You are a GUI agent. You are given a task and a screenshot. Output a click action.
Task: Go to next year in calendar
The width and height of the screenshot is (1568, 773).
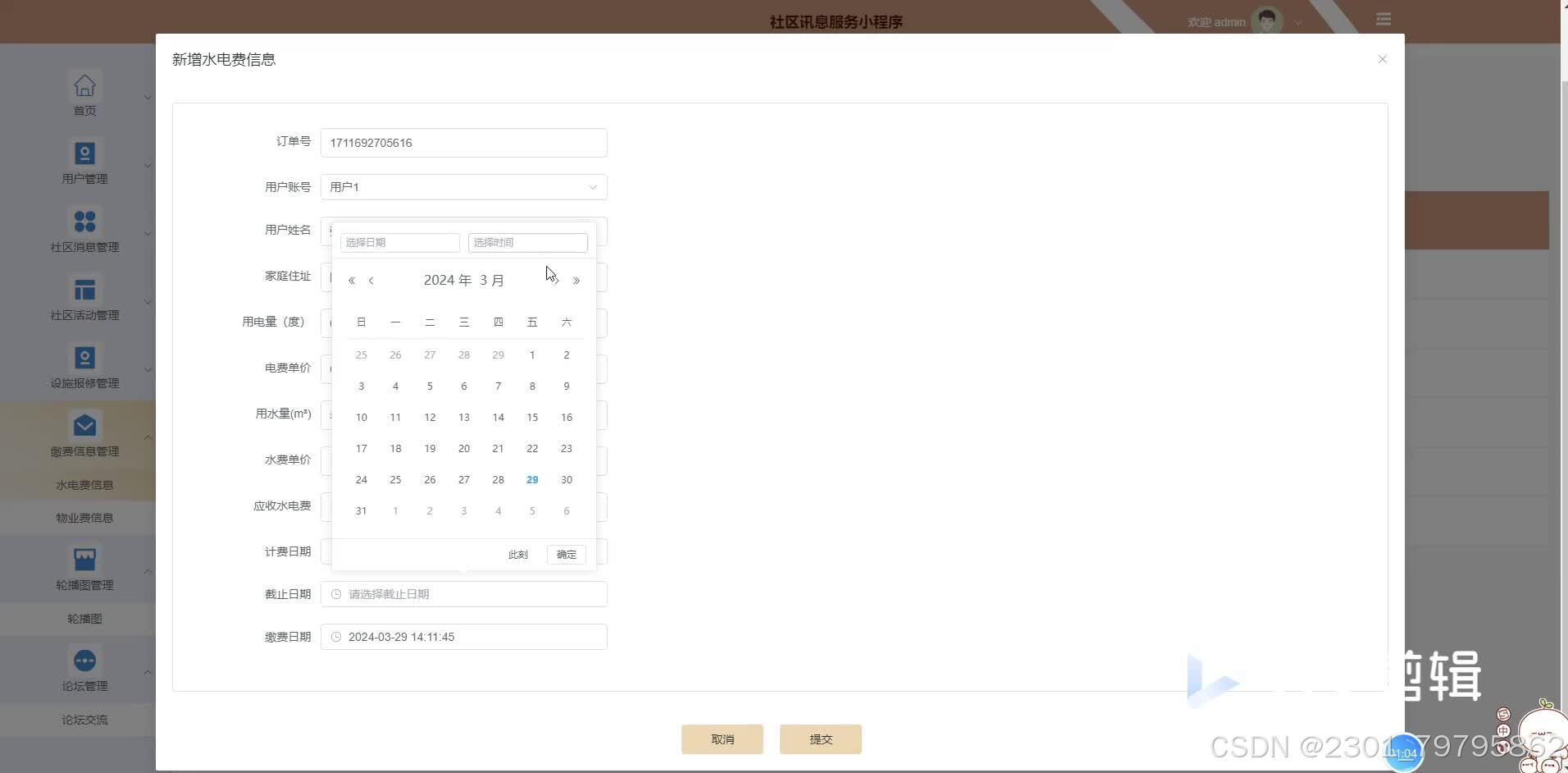click(577, 281)
